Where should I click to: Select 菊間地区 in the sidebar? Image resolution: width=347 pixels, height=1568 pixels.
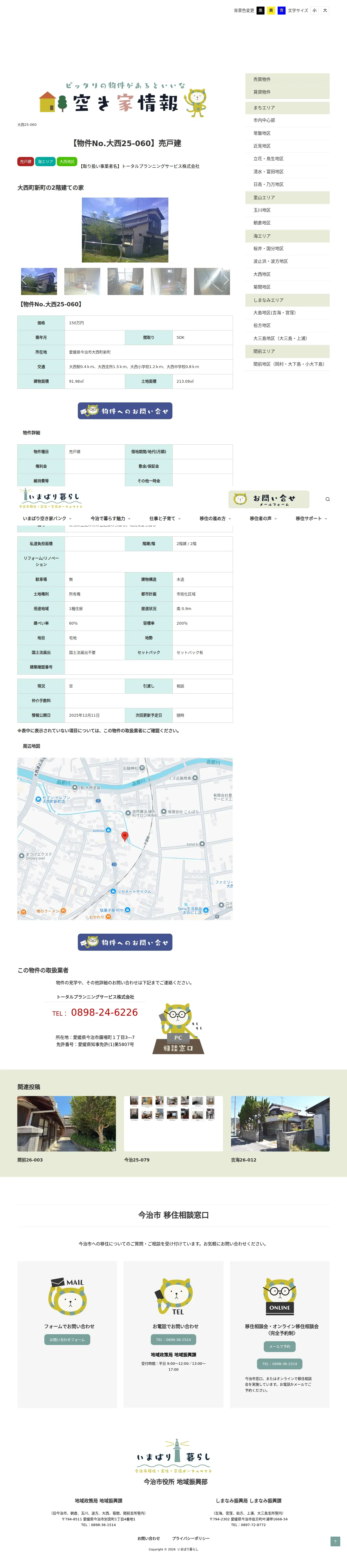[288, 287]
